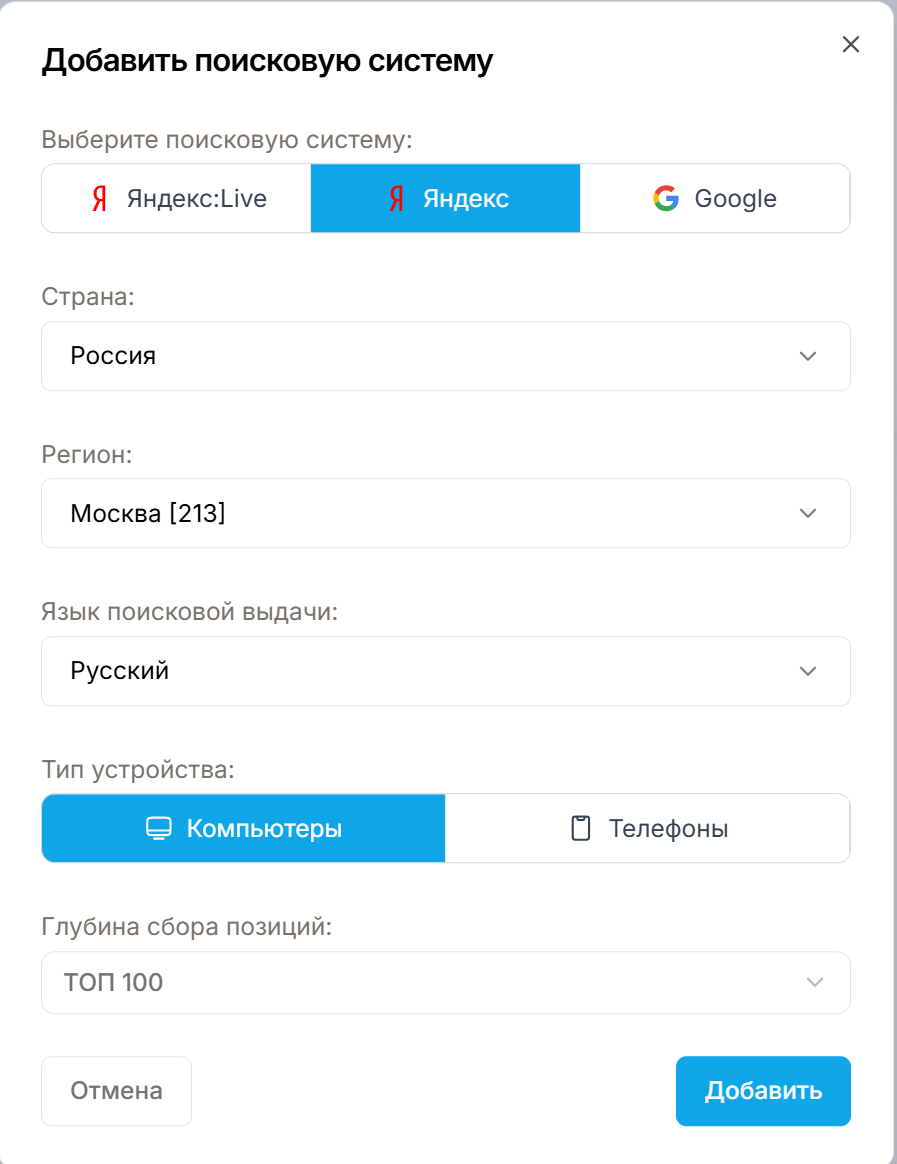Click the chevron arrow in the Русский language field

pyautogui.click(x=809, y=671)
